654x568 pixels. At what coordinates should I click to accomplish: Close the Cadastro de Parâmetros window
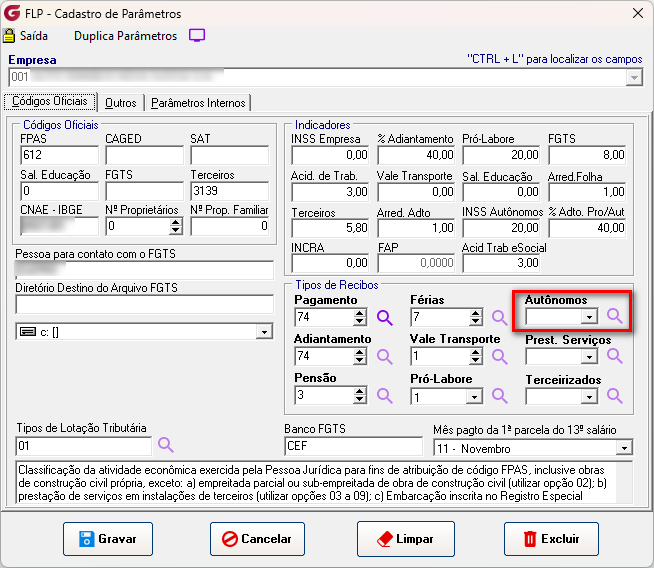(638, 13)
